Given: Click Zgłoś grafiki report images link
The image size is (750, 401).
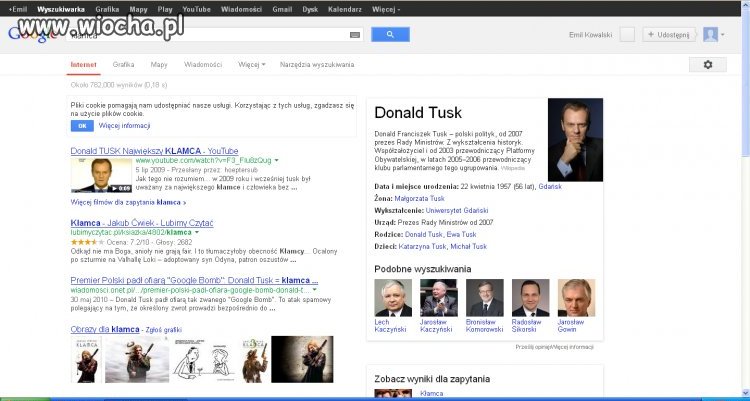Looking at the screenshot, I should pos(164,330).
